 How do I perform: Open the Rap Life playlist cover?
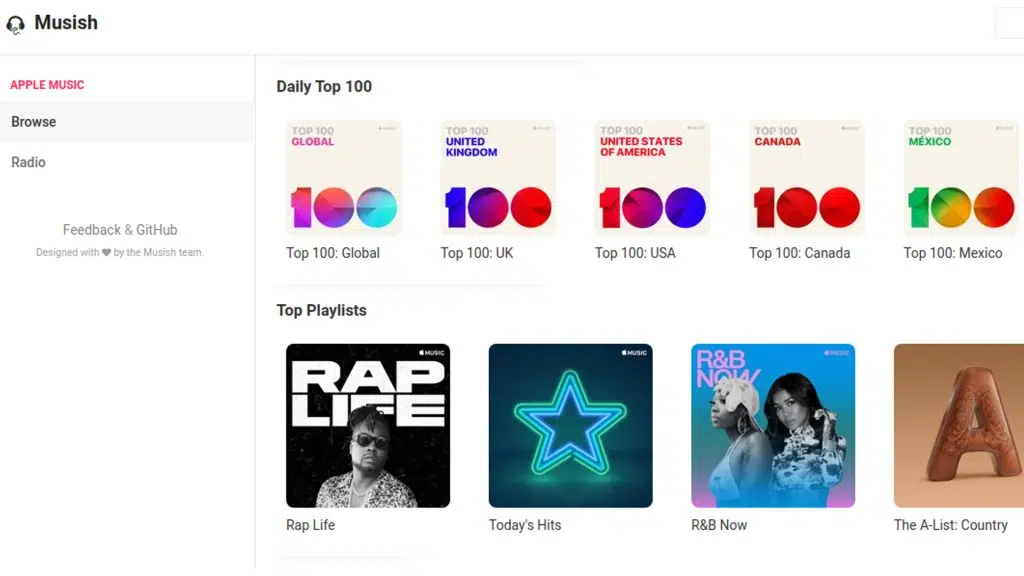tap(368, 425)
